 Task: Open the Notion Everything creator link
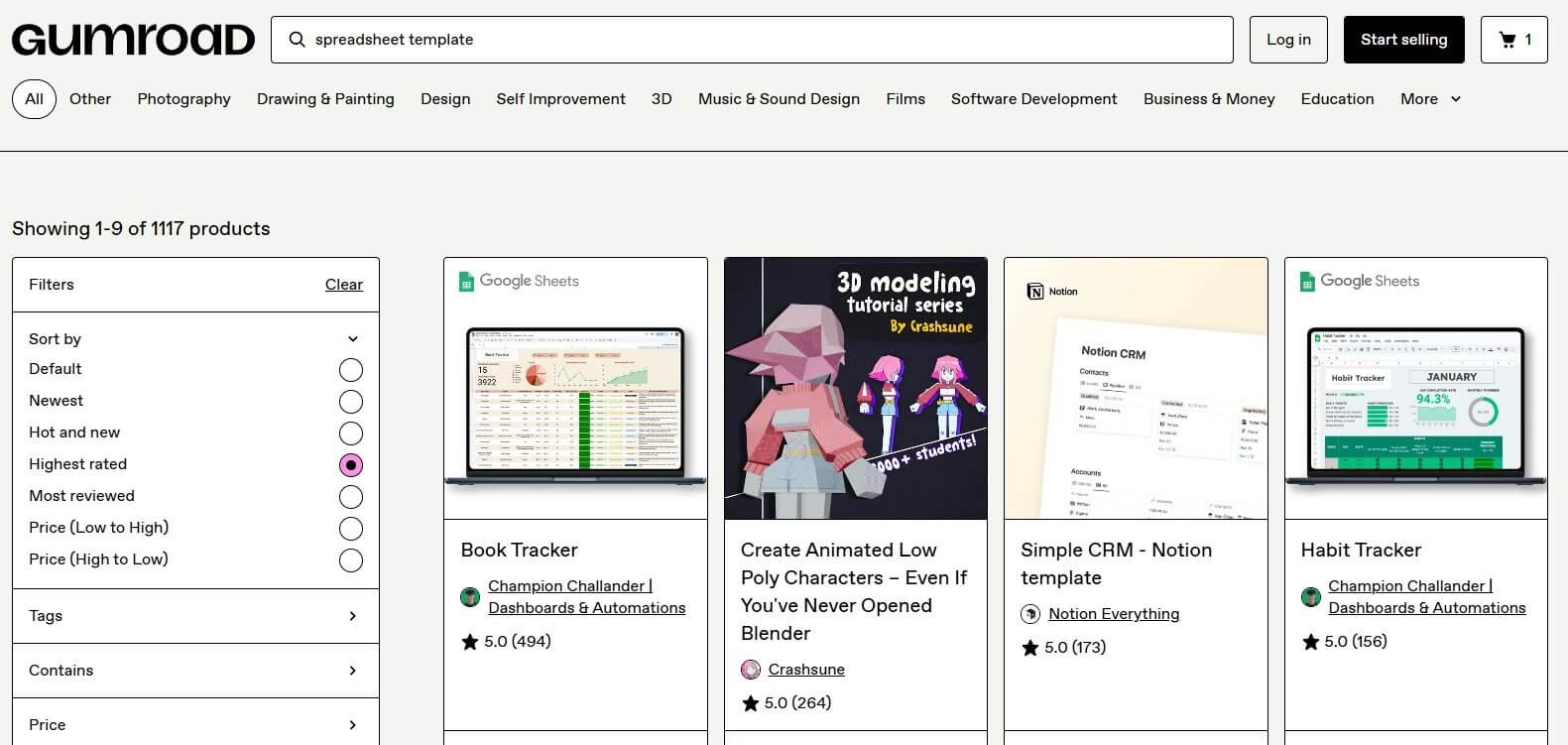(x=1114, y=614)
